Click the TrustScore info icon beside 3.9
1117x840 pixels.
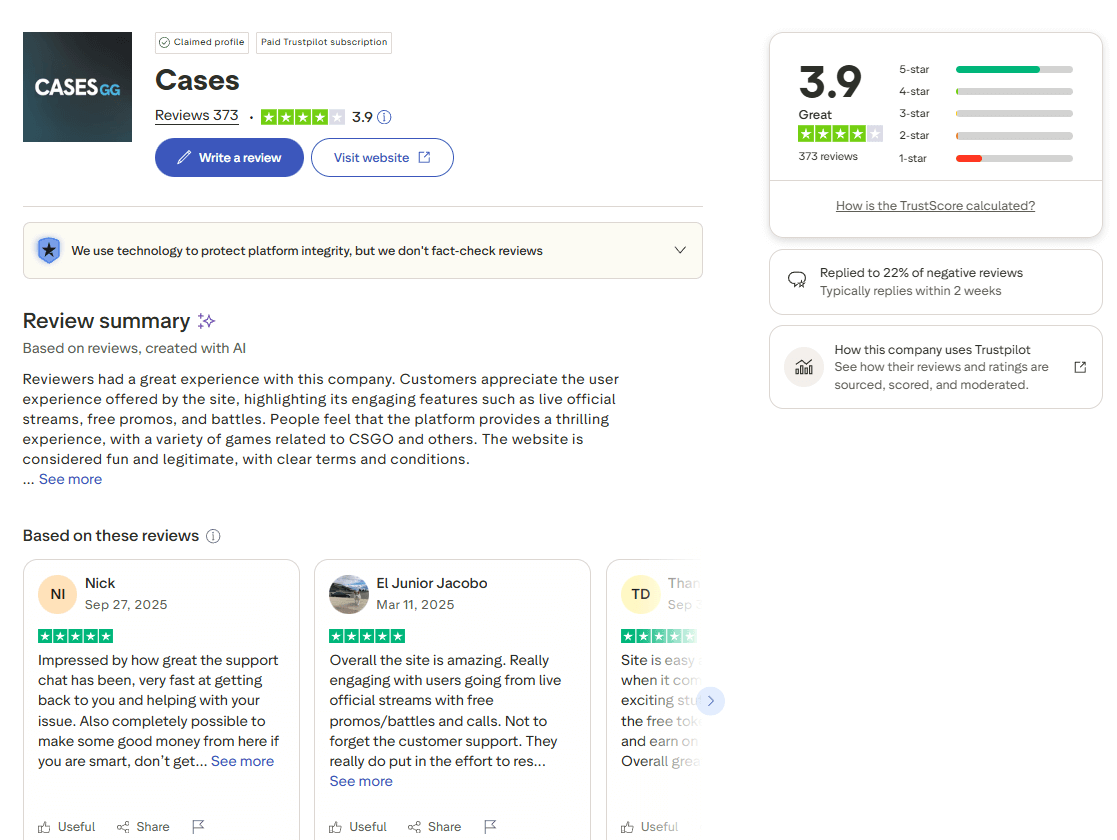coord(384,117)
